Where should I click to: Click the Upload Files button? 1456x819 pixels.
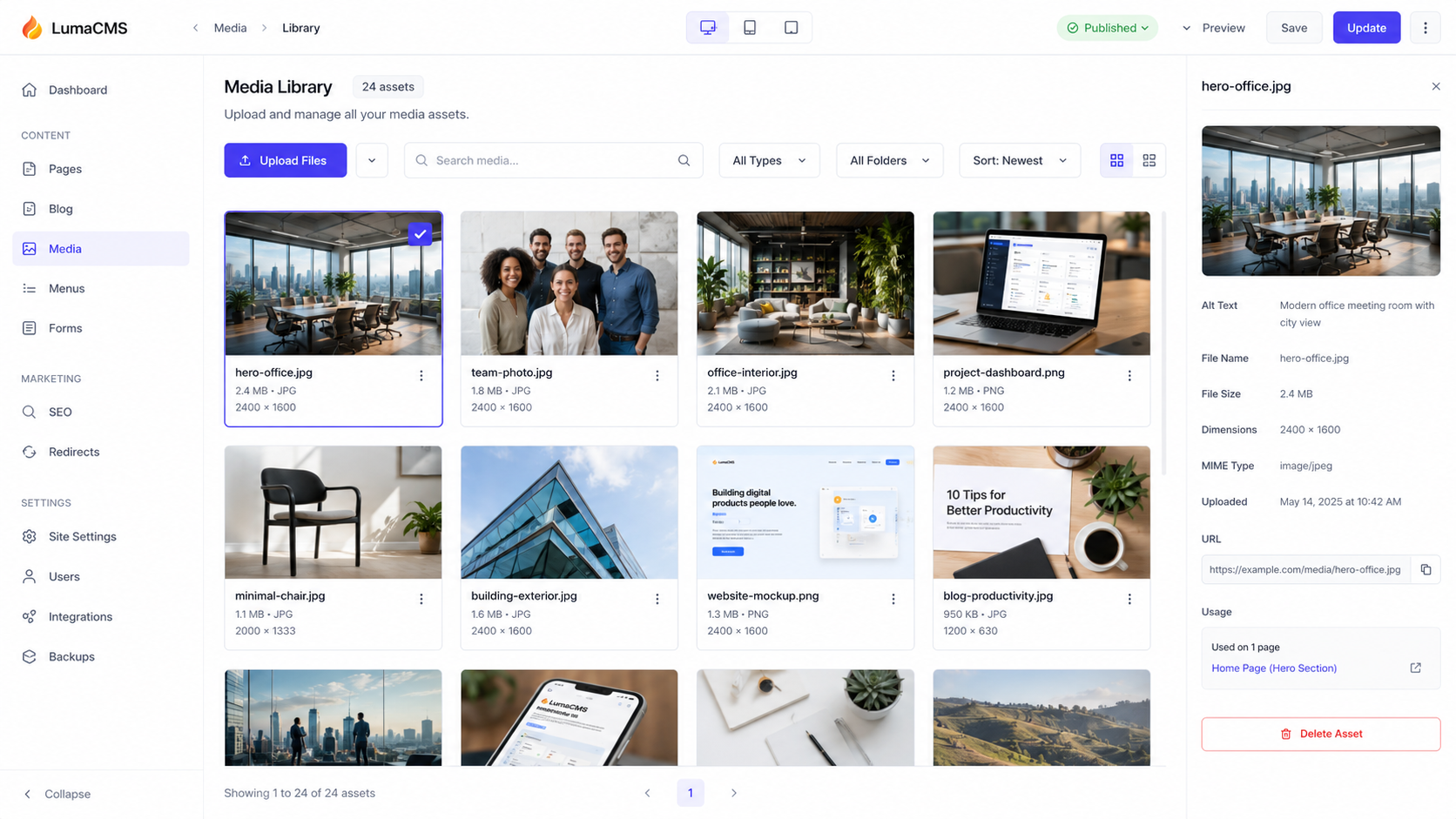tap(286, 160)
